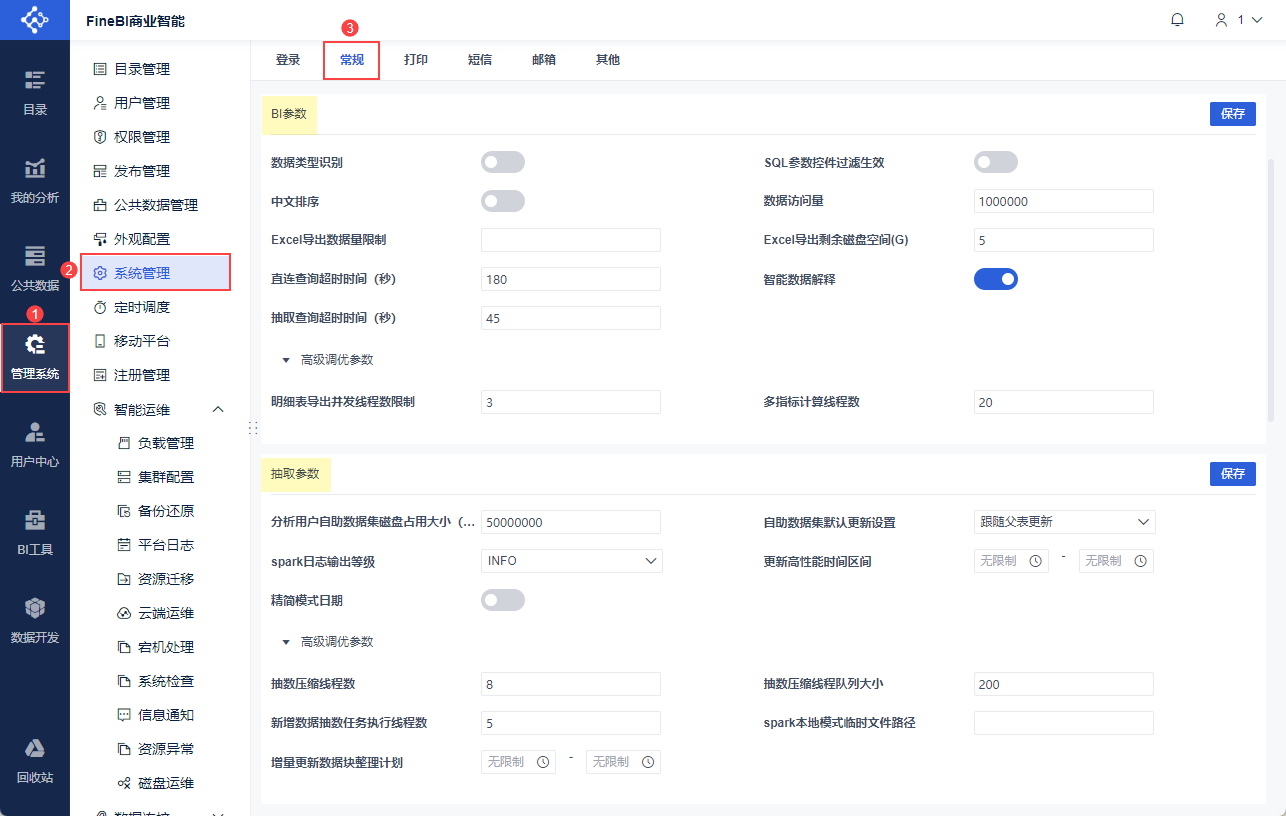
Task: Click the Excel导出数据量限制 input field
Action: (x=570, y=239)
